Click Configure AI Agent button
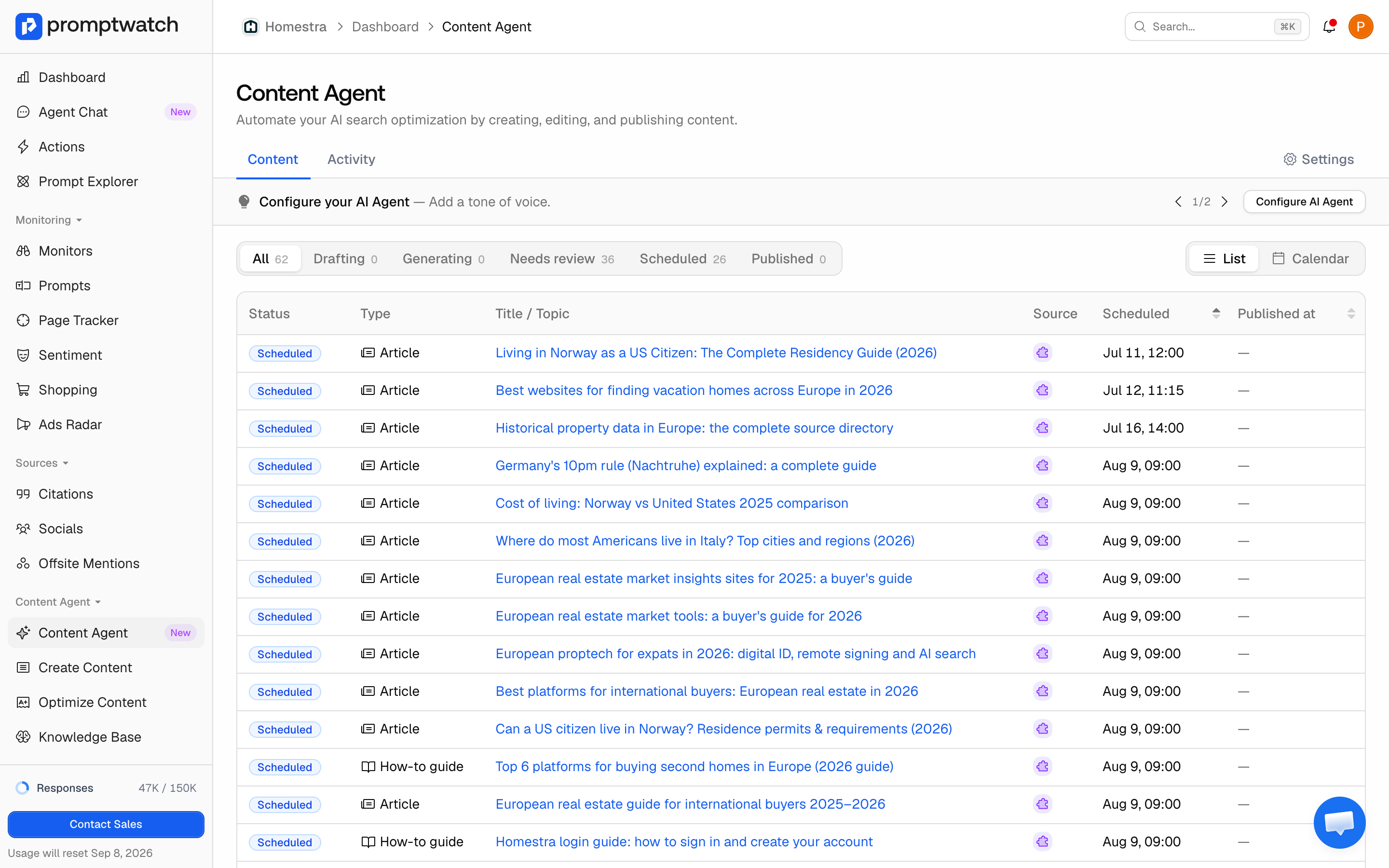The height and width of the screenshot is (868, 1389). (1304, 202)
